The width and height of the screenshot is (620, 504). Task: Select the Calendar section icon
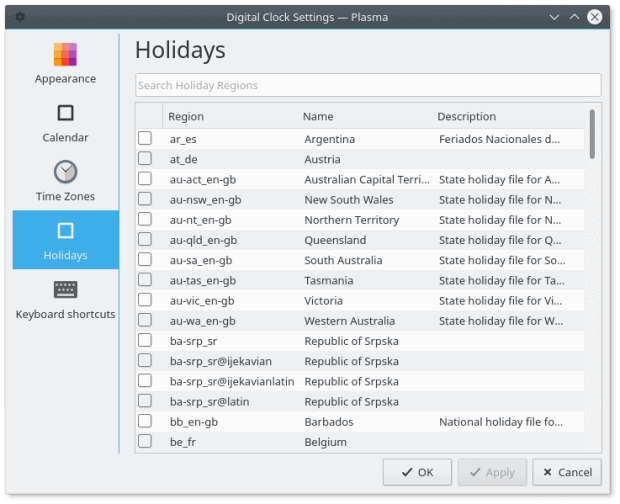(65, 113)
